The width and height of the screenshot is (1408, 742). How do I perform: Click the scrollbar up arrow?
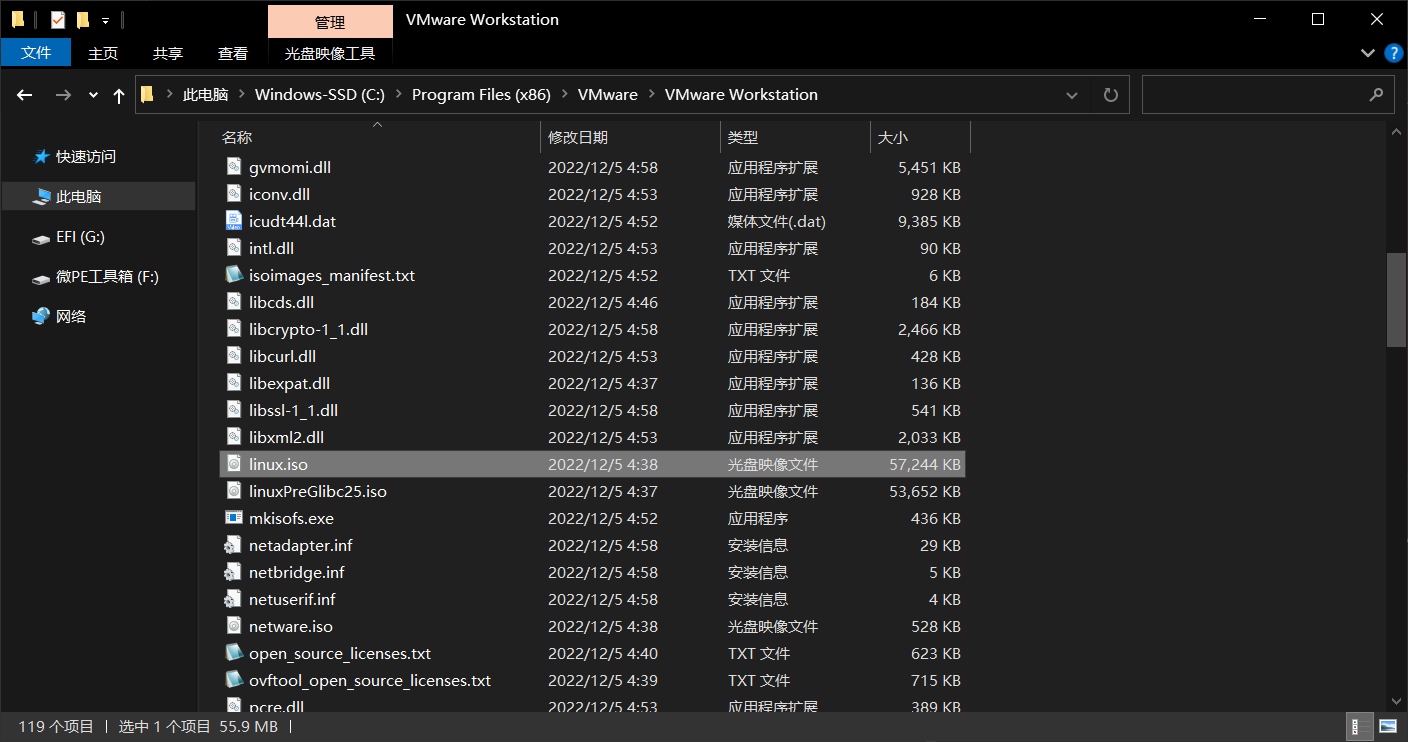(x=1396, y=133)
